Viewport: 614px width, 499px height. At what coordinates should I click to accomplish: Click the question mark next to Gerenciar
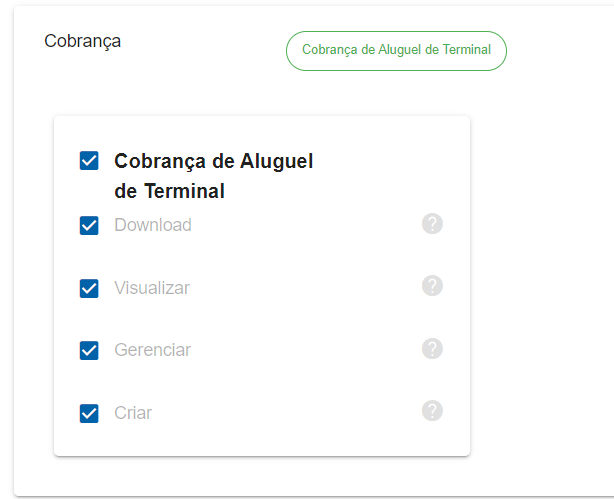coord(432,348)
